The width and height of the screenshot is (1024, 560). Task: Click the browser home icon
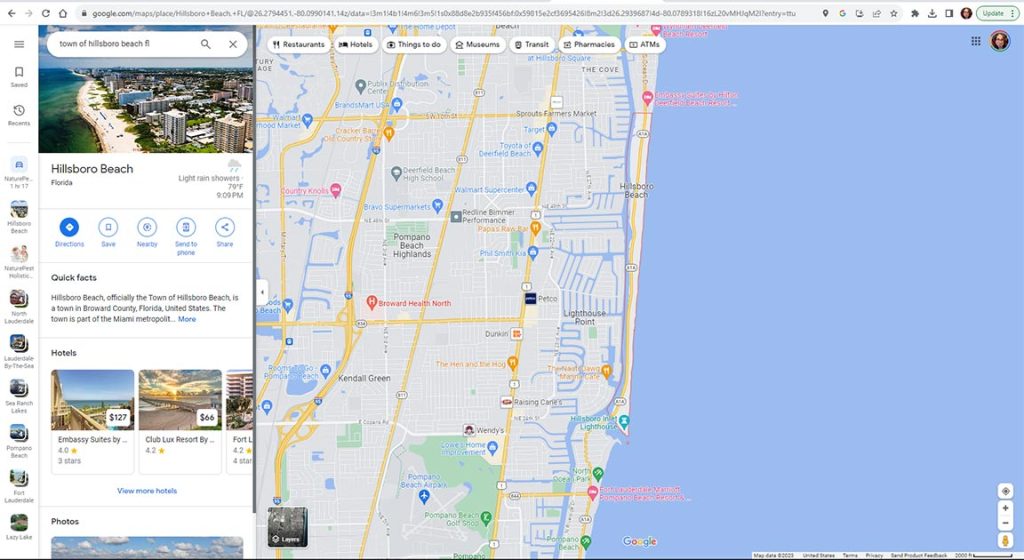[63, 13]
